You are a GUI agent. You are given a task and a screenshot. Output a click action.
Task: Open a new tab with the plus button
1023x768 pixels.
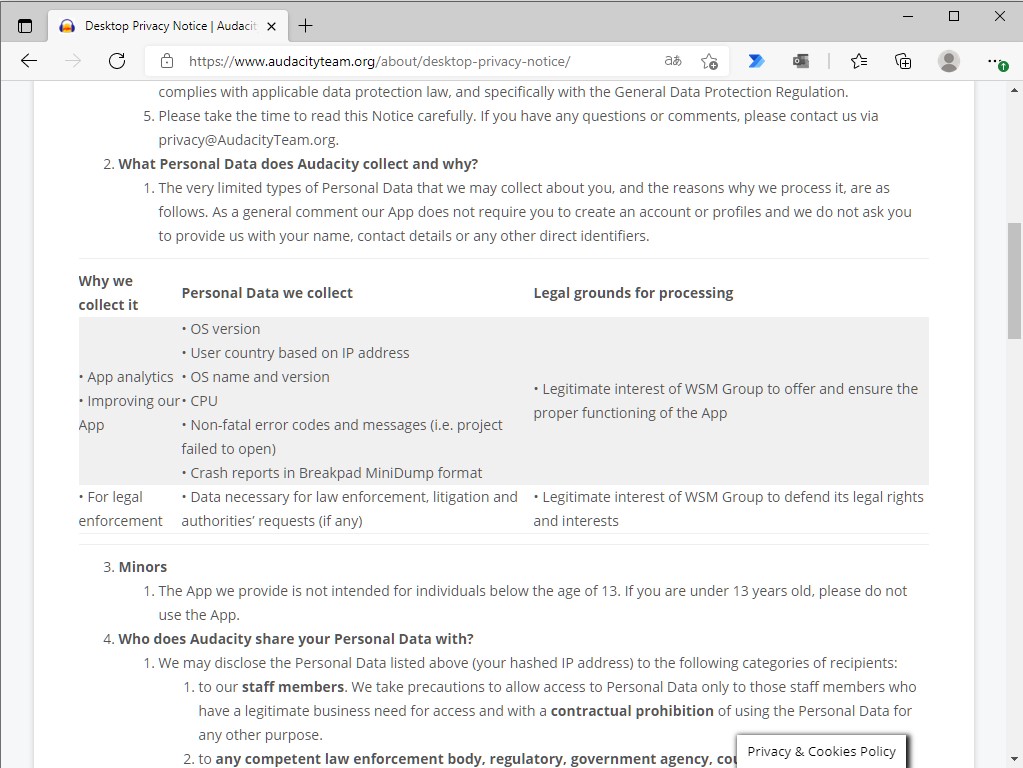[305, 26]
